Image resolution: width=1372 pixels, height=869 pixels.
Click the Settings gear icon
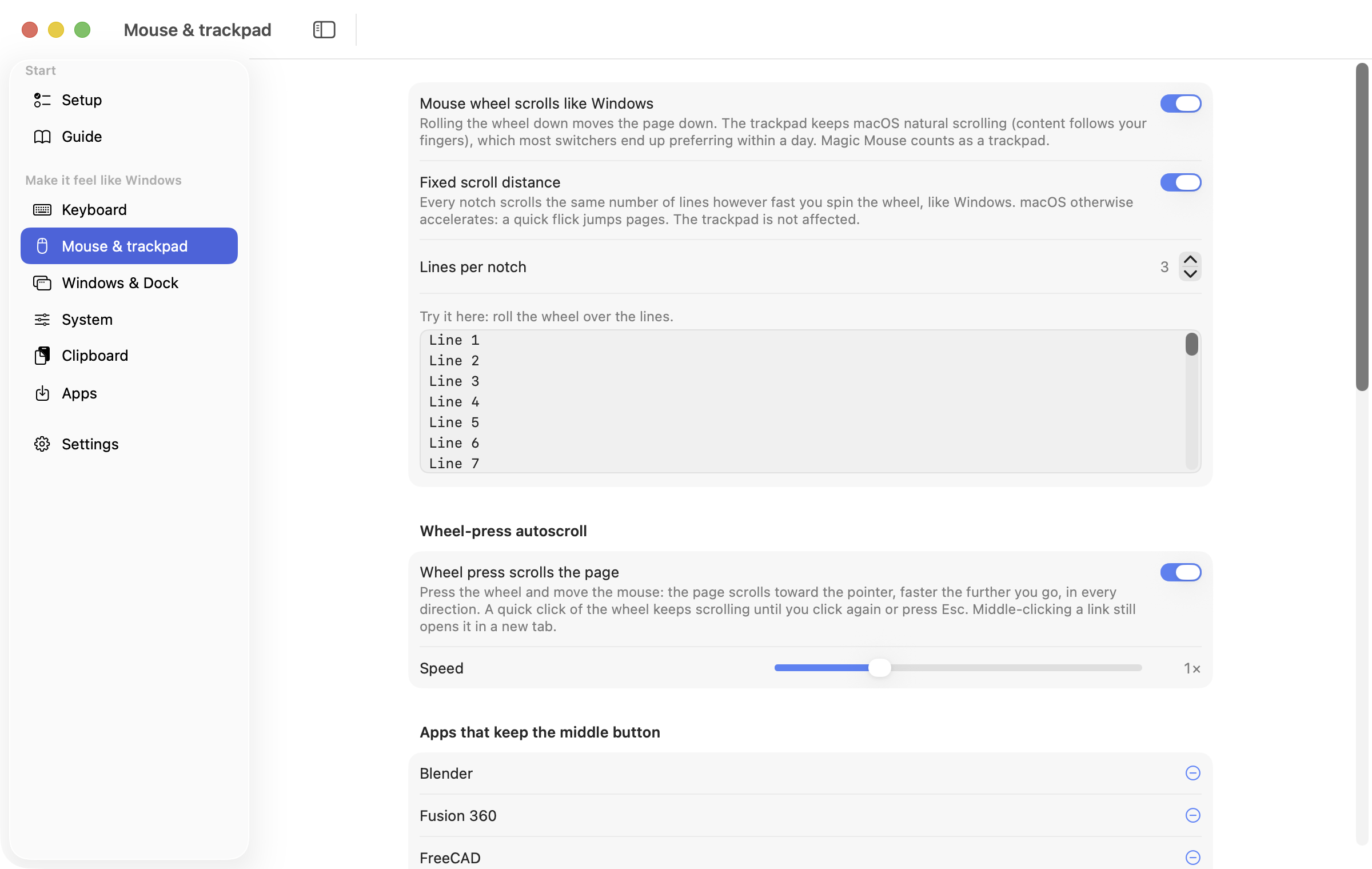[x=42, y=444]
